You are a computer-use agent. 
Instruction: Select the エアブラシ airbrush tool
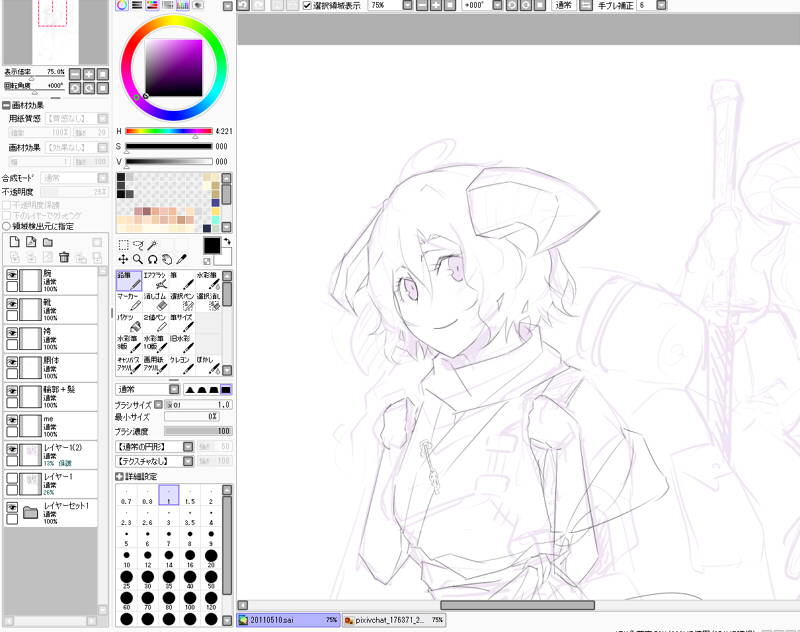pos(155,281)
